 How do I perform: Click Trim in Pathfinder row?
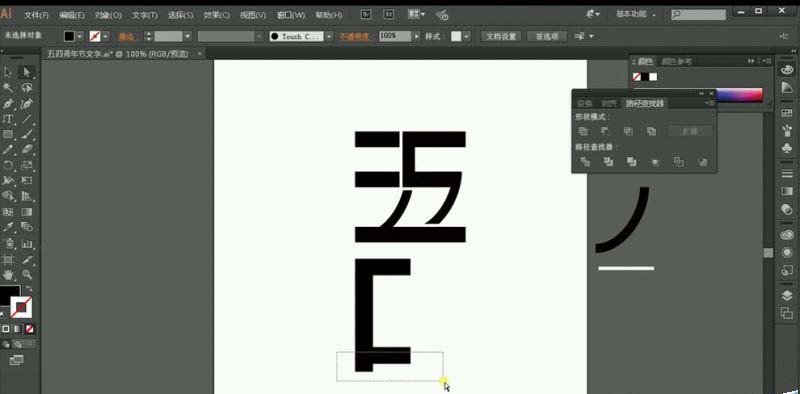pos(608,162)
